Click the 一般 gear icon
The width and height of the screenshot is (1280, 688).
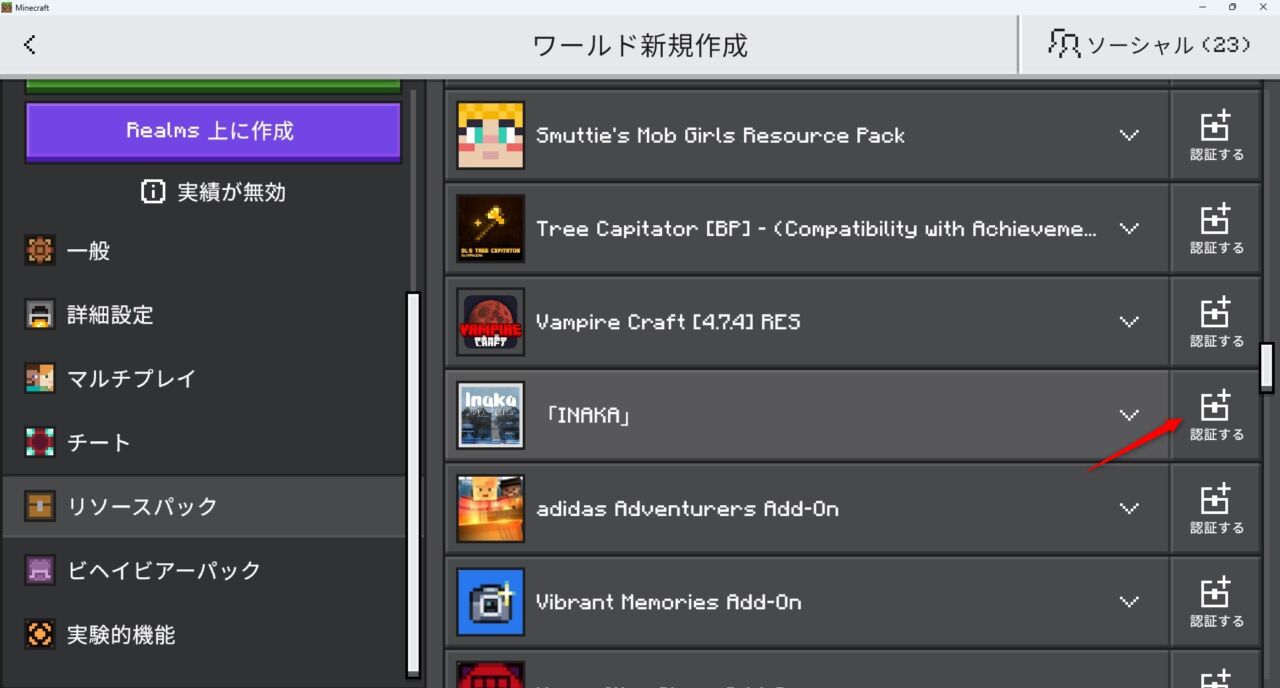tap(40, 251)
